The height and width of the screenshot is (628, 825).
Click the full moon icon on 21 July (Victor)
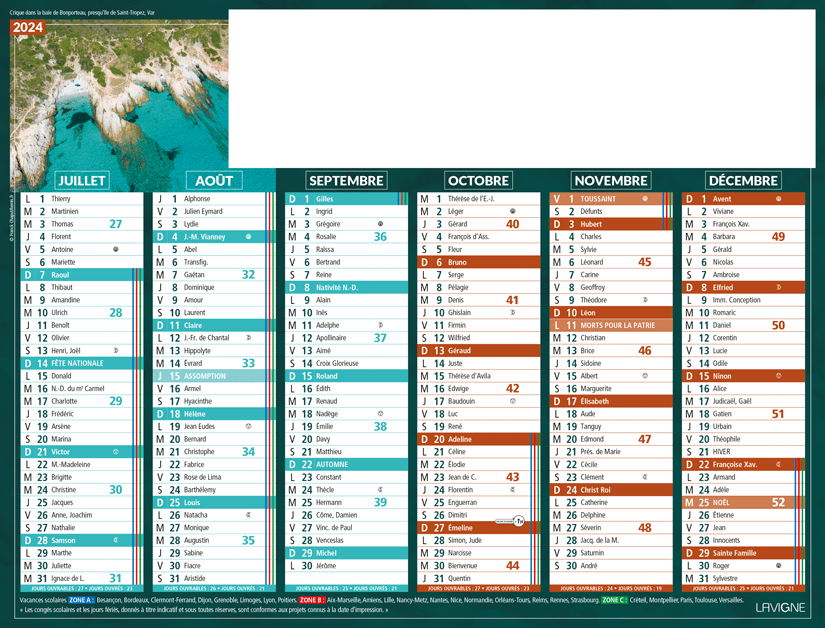(117, 451)
